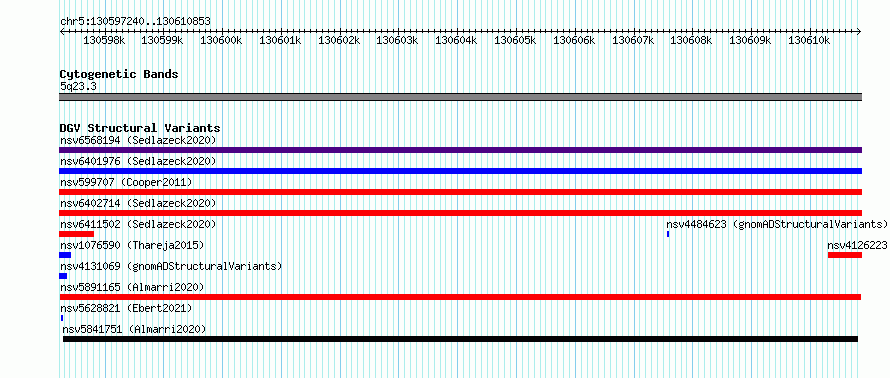Click the 130599k ruler position
This screenshot has height=378, width=890.
click(162, 40)
